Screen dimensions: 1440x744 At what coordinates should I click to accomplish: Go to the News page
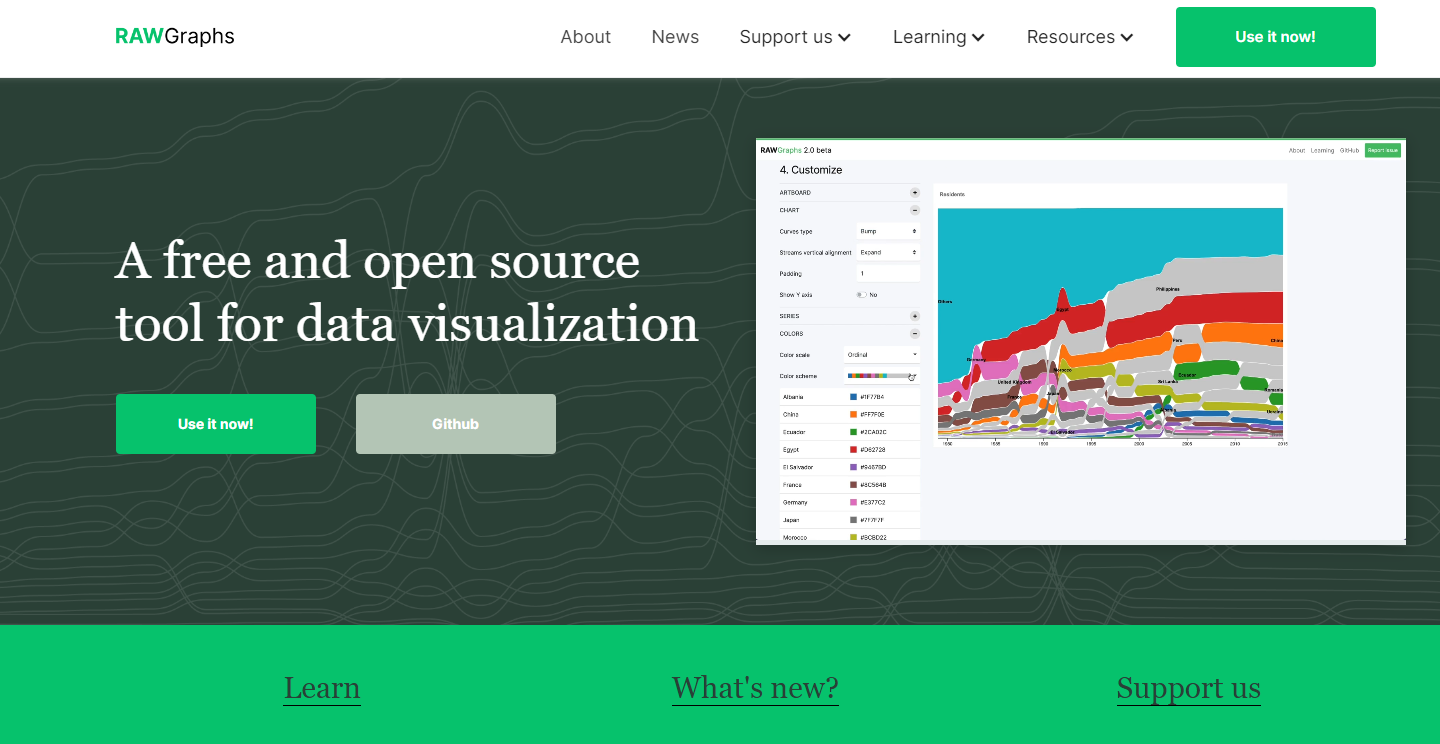coord(675,37)
